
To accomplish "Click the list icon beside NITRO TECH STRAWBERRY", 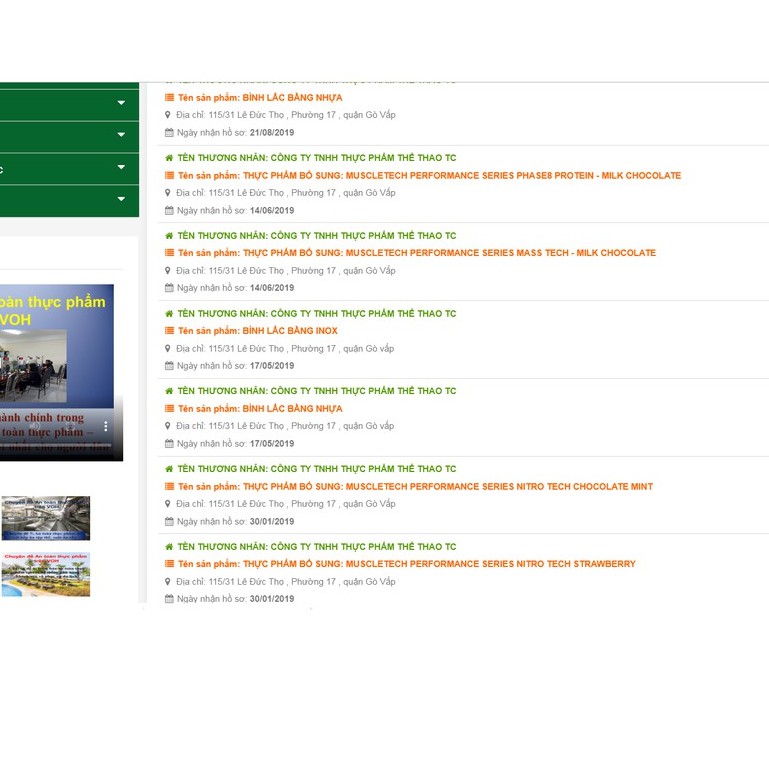I will click(169, 564).
